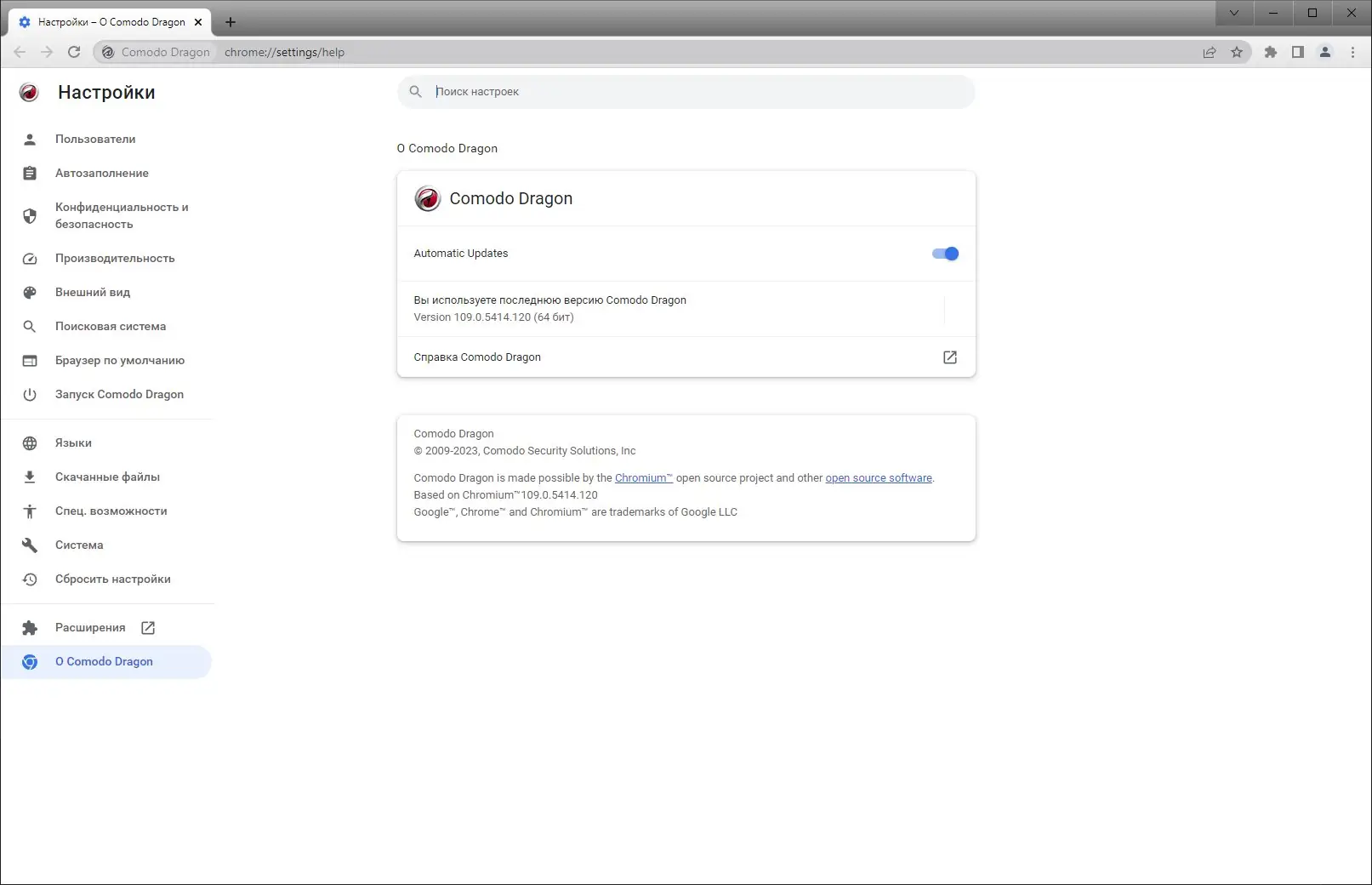The height and width of the screenshot is (885, 1372).
Task: Click the power icon for Запуск Comodo Dragon
Action: click(30, 394)
